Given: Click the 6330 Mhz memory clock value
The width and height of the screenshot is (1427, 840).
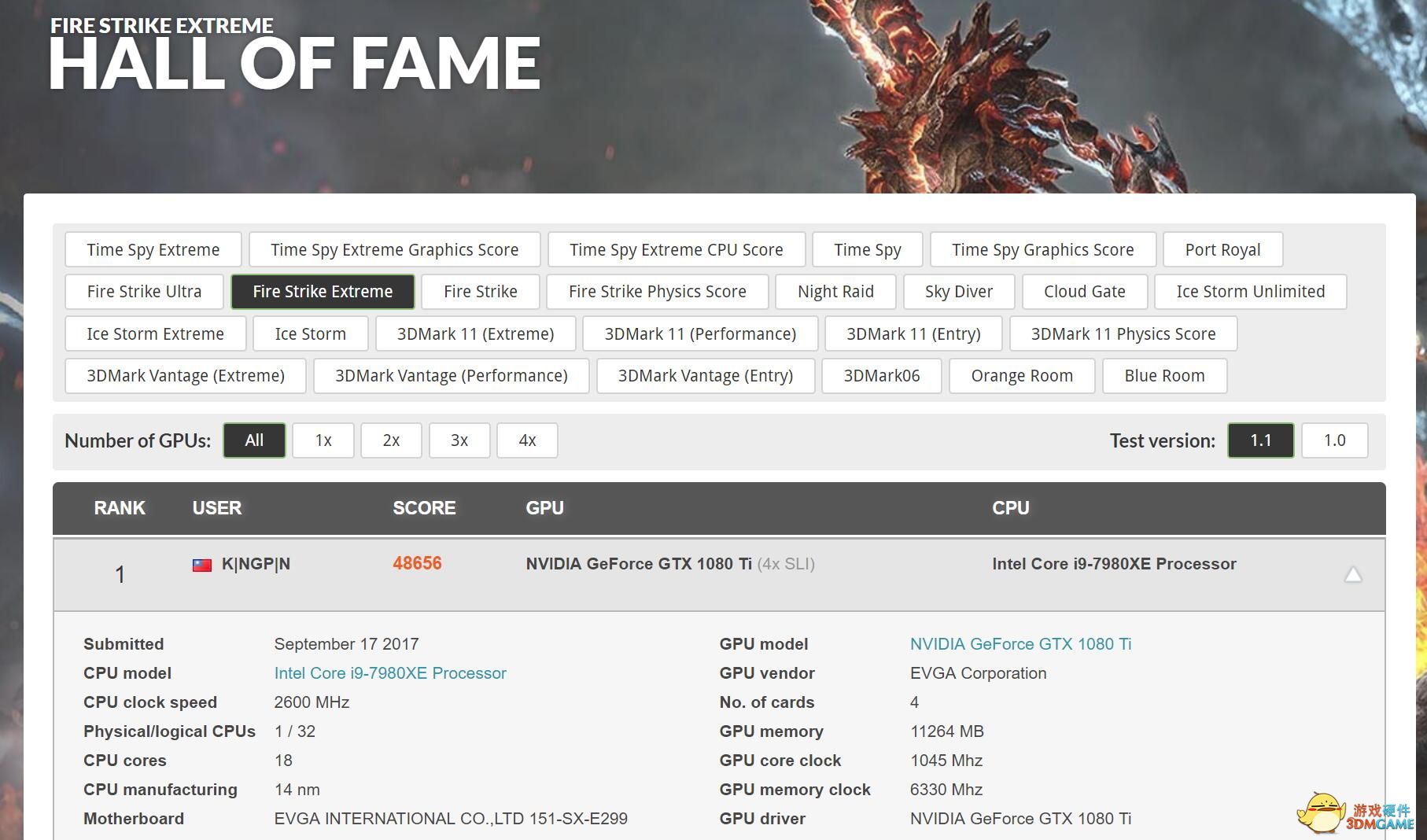Looking at the screenshot, I should click(x=946, y=790).
